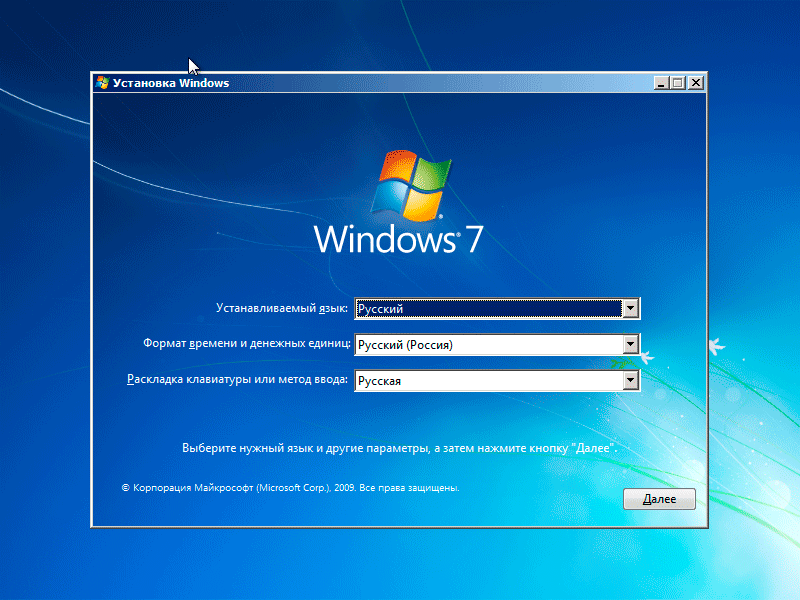Open the Формат времени dropdown arrow
800x600 pixels.
point(630,345)
